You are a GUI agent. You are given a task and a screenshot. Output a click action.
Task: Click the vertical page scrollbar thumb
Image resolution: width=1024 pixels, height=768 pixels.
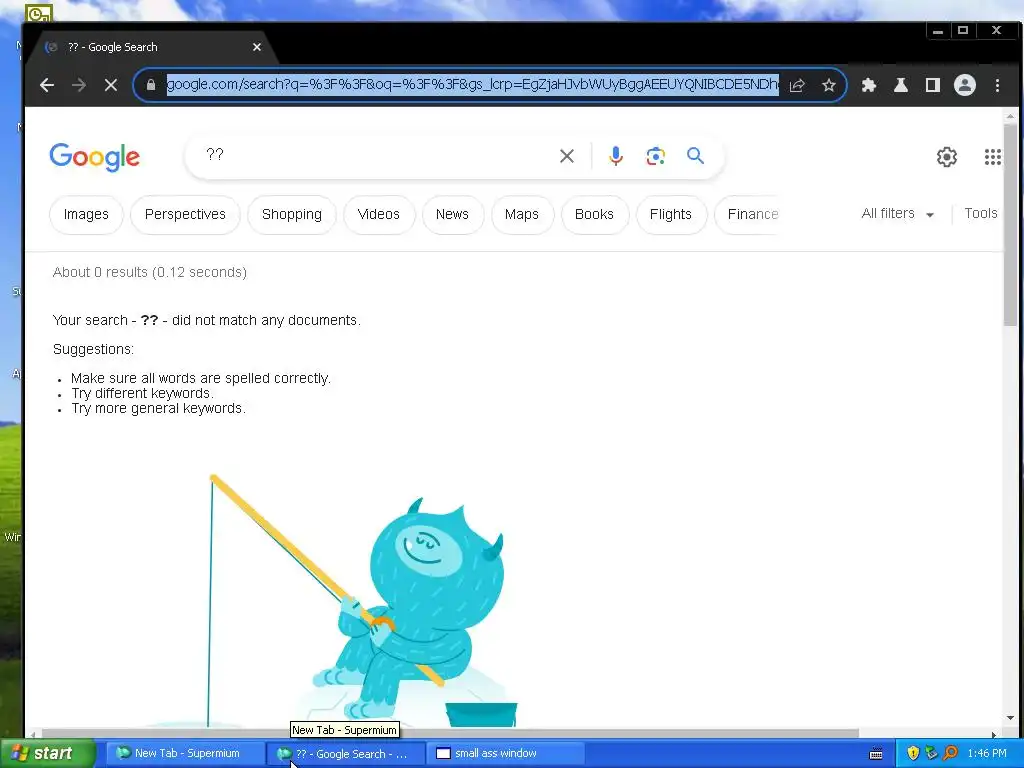point(1010,224)
